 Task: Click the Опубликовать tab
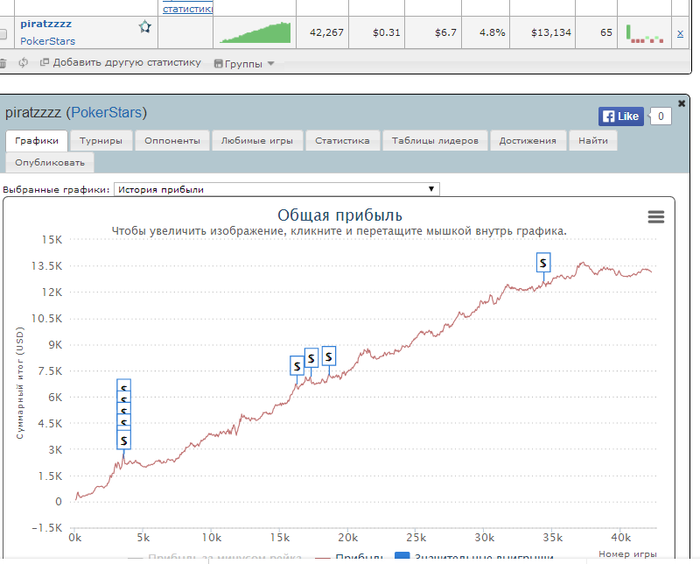(50, 163)
